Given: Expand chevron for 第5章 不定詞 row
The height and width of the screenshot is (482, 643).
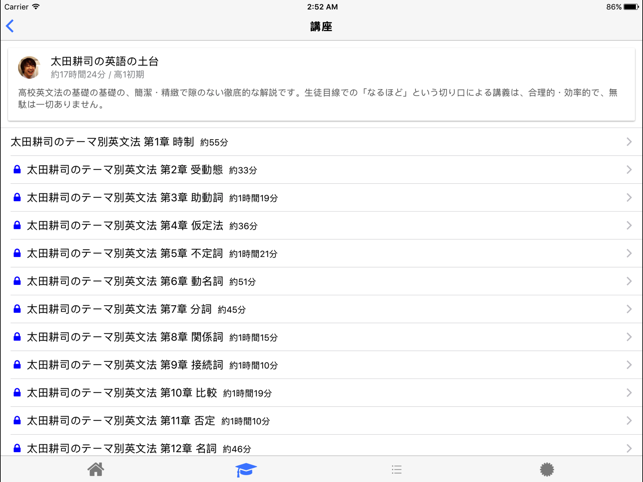Looking at the screenshot, I should [629, 253].
